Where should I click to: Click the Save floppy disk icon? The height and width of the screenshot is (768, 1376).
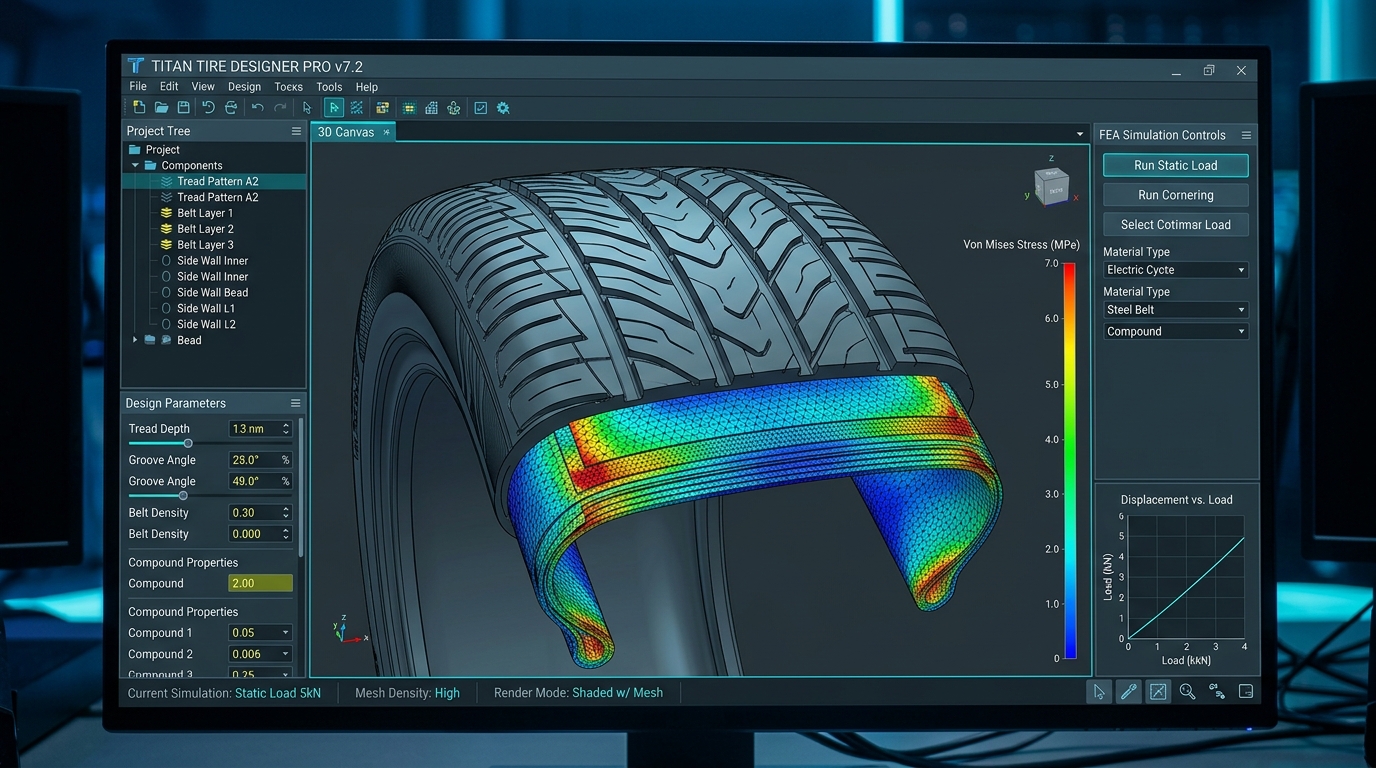(x=184, y=108)
